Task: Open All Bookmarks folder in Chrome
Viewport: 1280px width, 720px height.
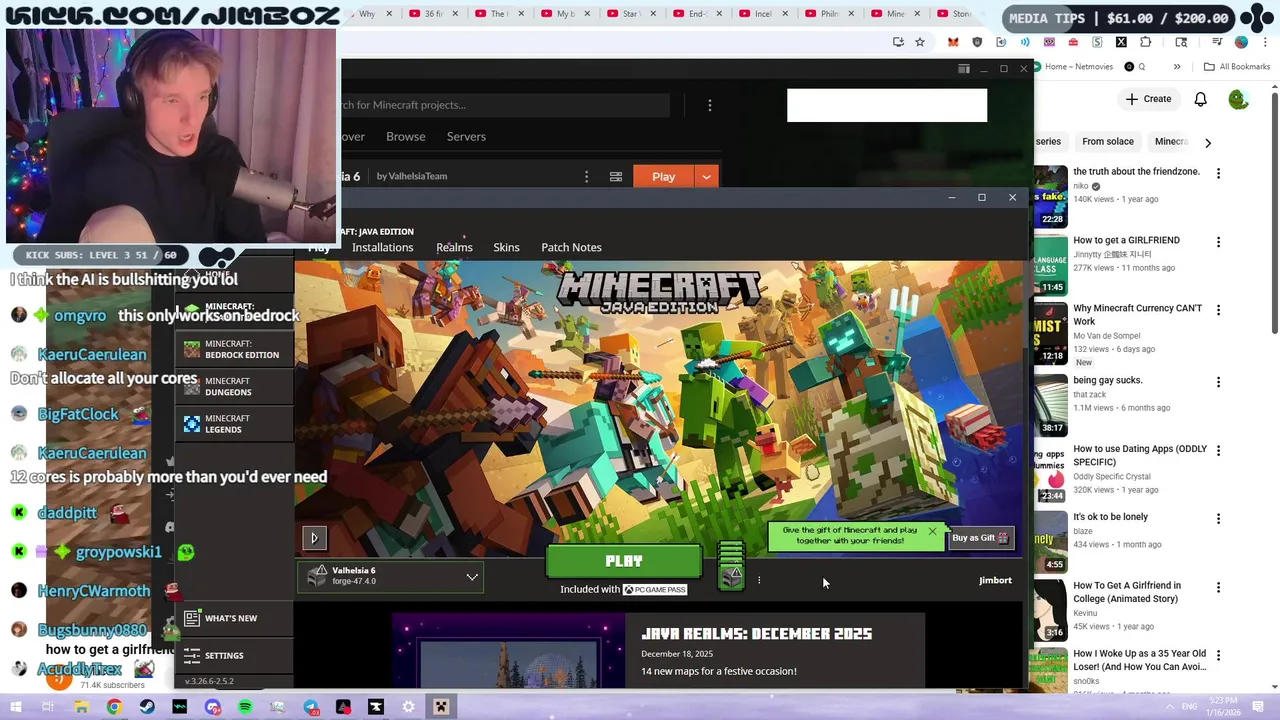Action: click(1237, 67)
